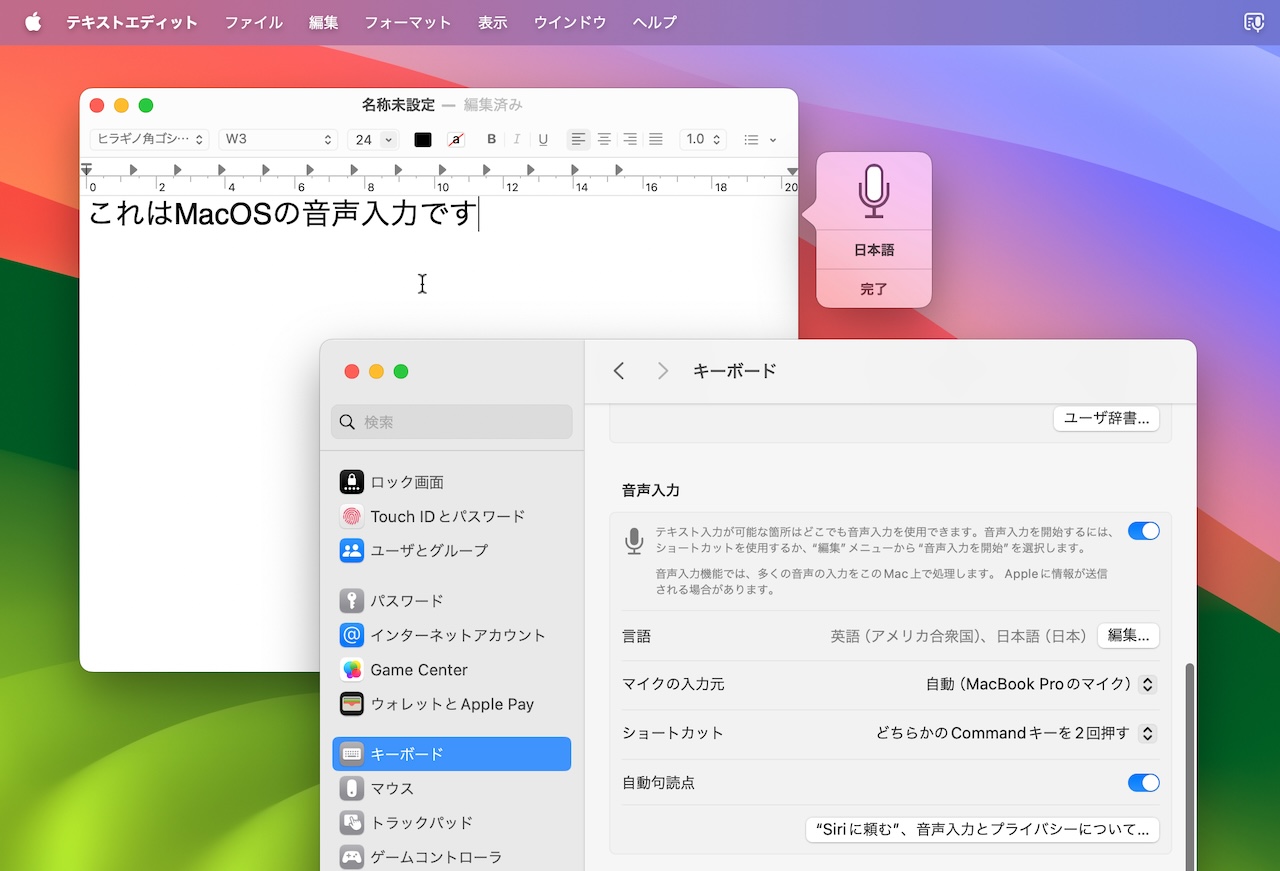Click the settings pane vertical scrollbar
Screen dimensions: 1280x871
point(1189,765)
